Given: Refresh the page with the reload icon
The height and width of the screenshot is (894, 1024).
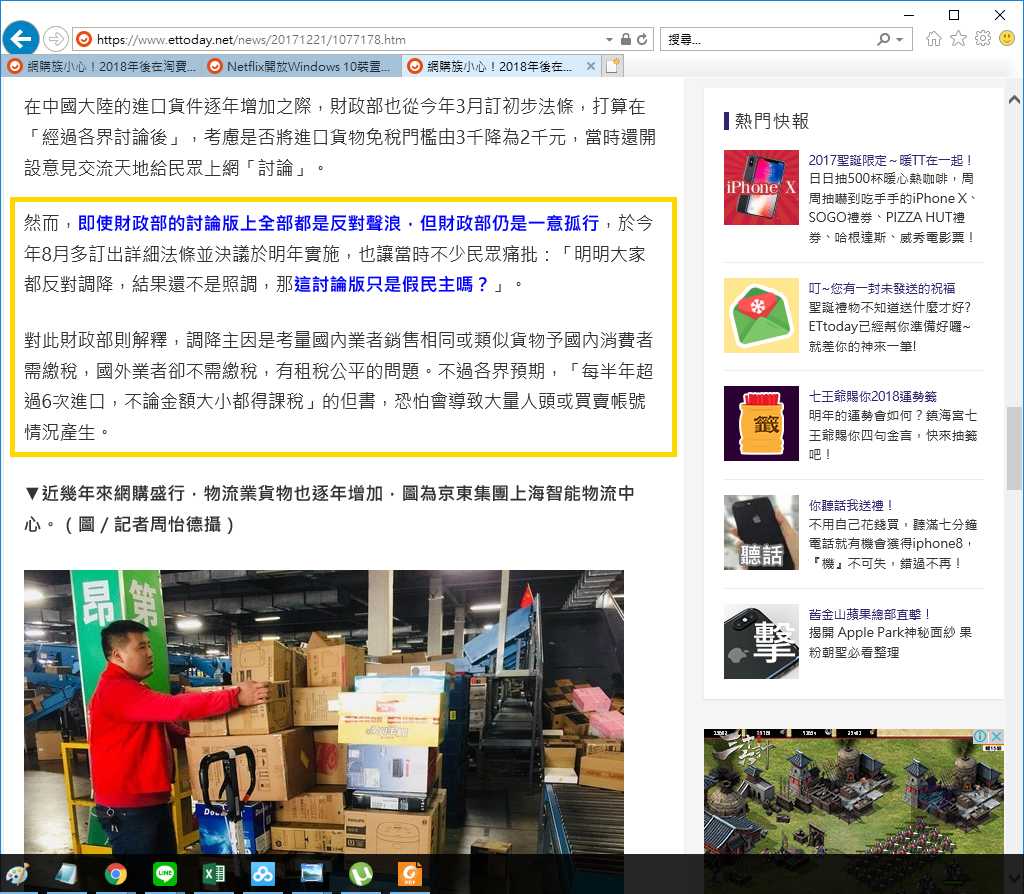Looking at the screenshot, I should pos(643,38).
